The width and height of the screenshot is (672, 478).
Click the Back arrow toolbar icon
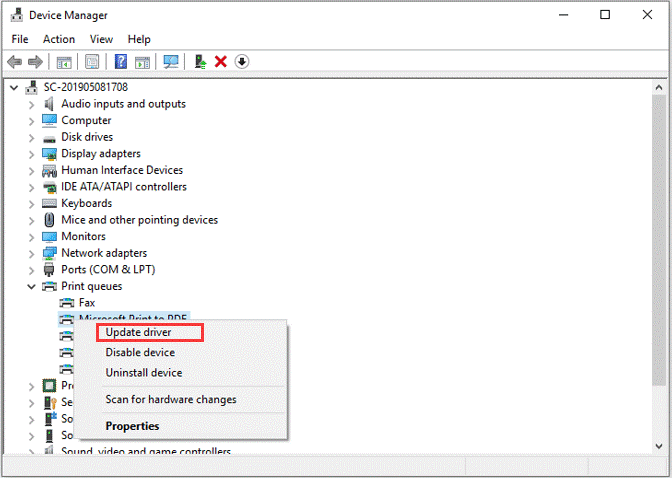[15, 62]
